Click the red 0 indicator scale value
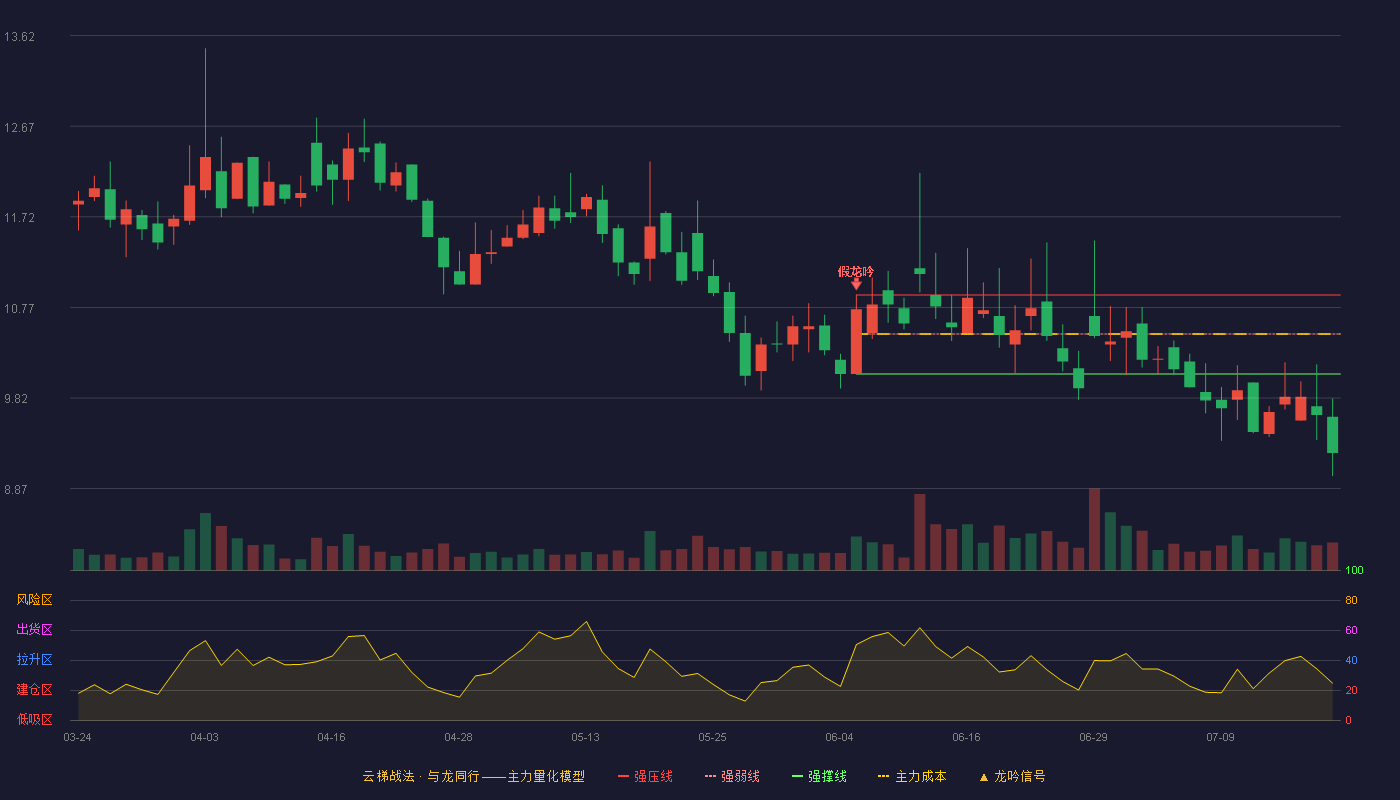 pyautogui.click(x=1348, y=720)
